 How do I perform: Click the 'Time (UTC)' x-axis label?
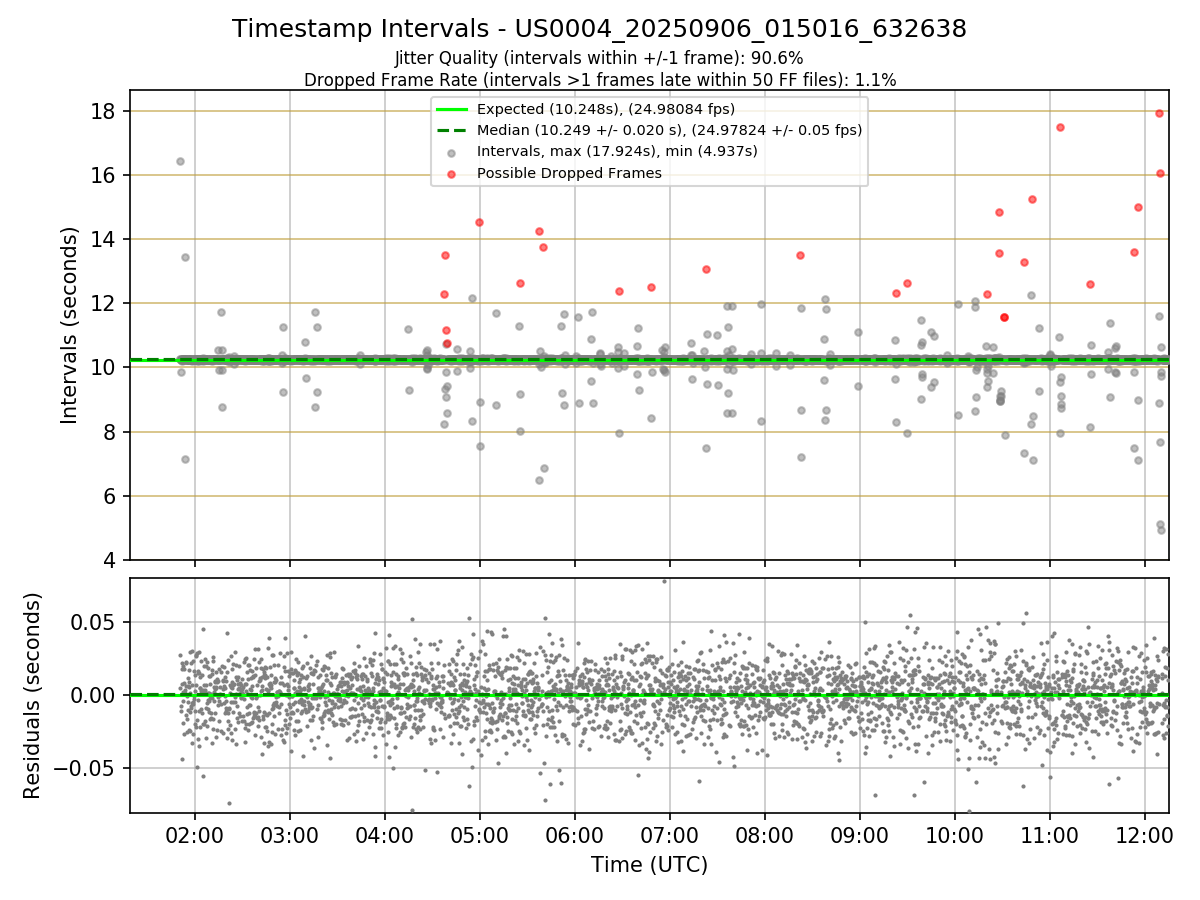click(649, 865)
